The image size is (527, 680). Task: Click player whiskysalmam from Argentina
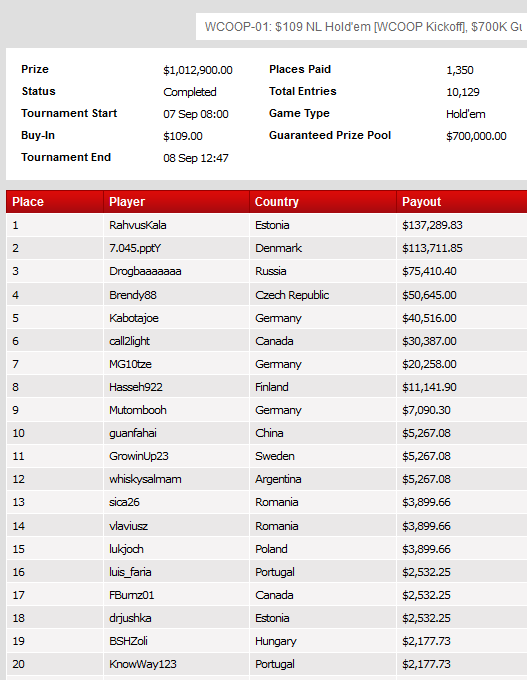click(145, 479)
